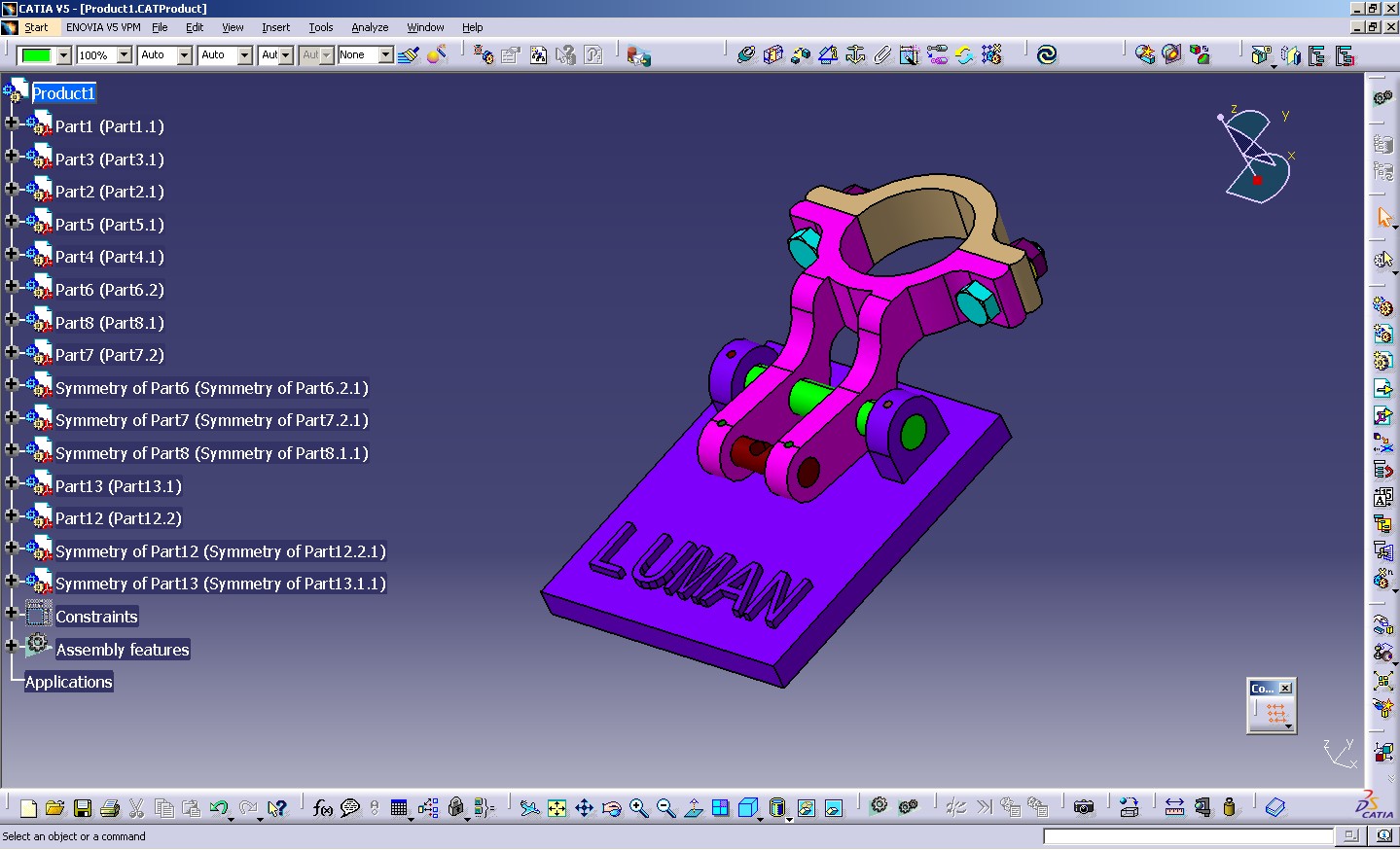Click the Update All spiral icon
Screen dimensions: 1400x850
(1047, 55)
